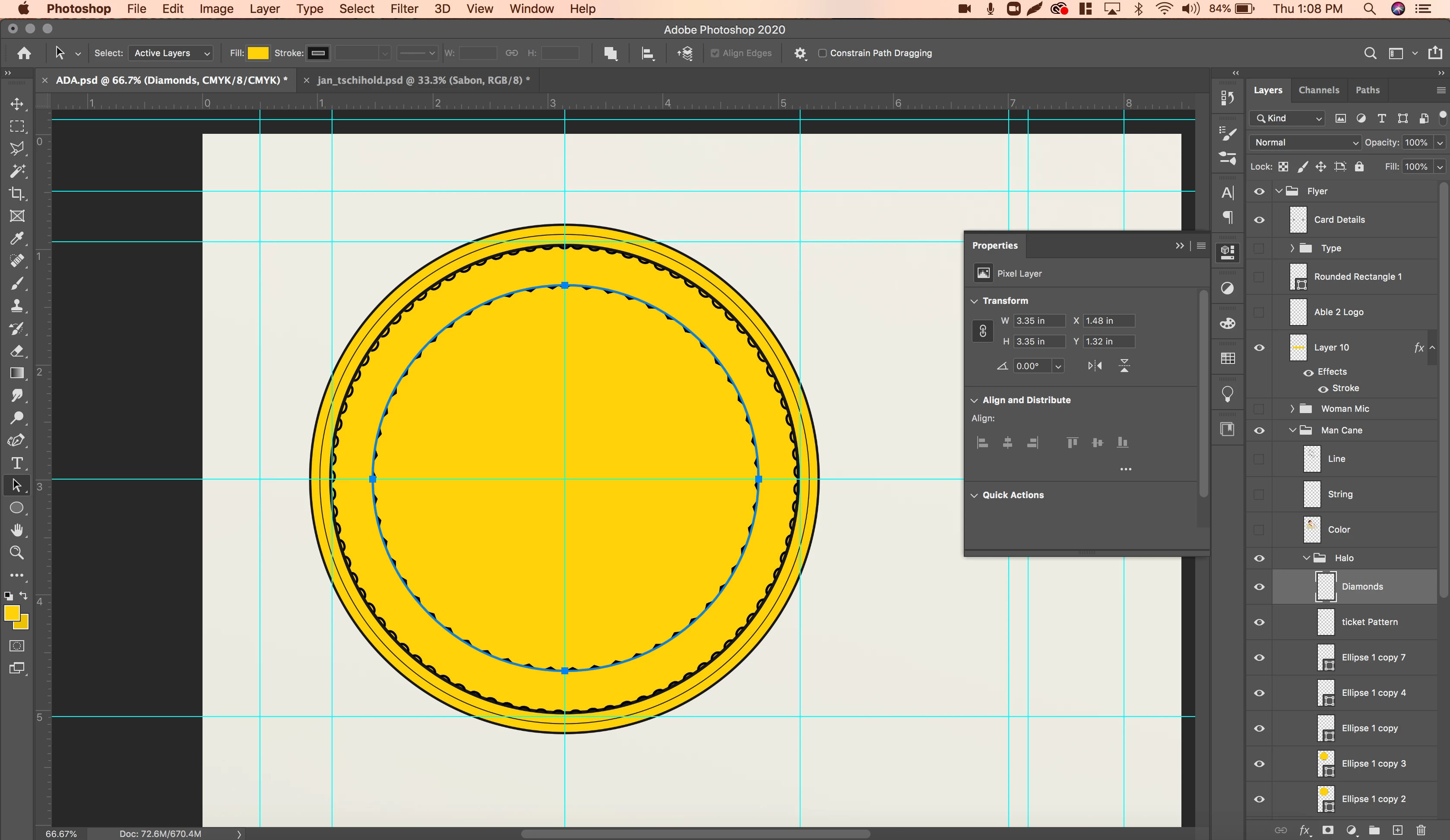Switch to jan_tschihold.psd document tab
This screenshot has height=840, width=1450.
click(x=423, y=80)
